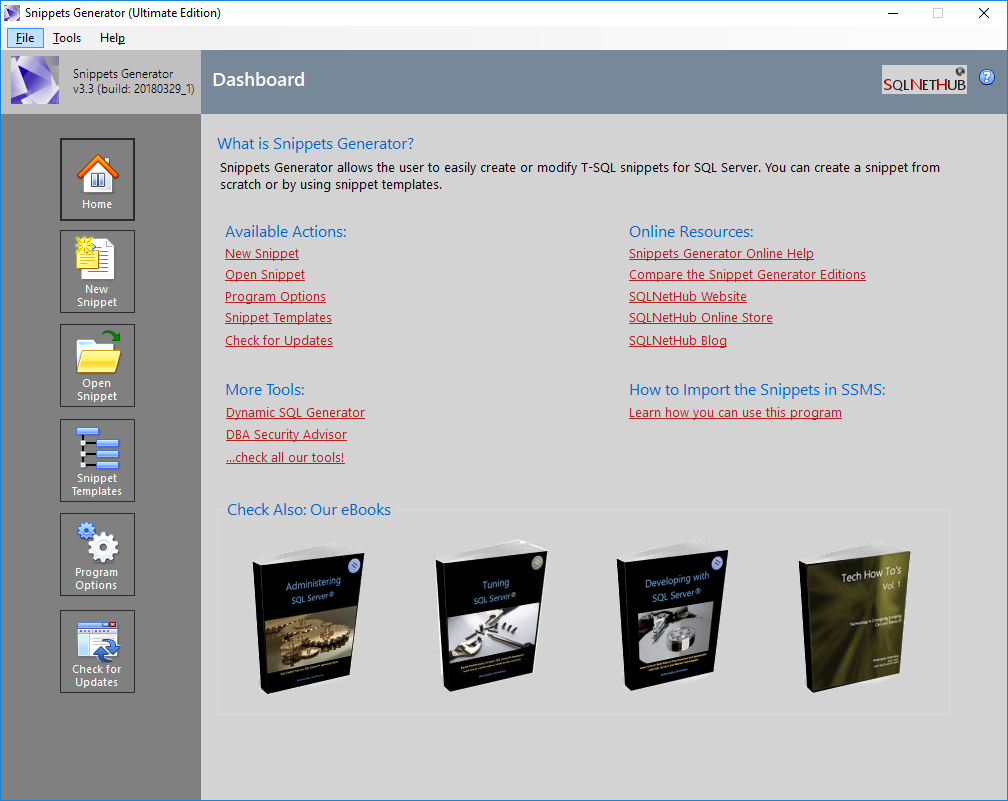Screen dimensions: 1008x801
Task: Open the Developing with SQL Server ebook
Action: coord(672,617)
